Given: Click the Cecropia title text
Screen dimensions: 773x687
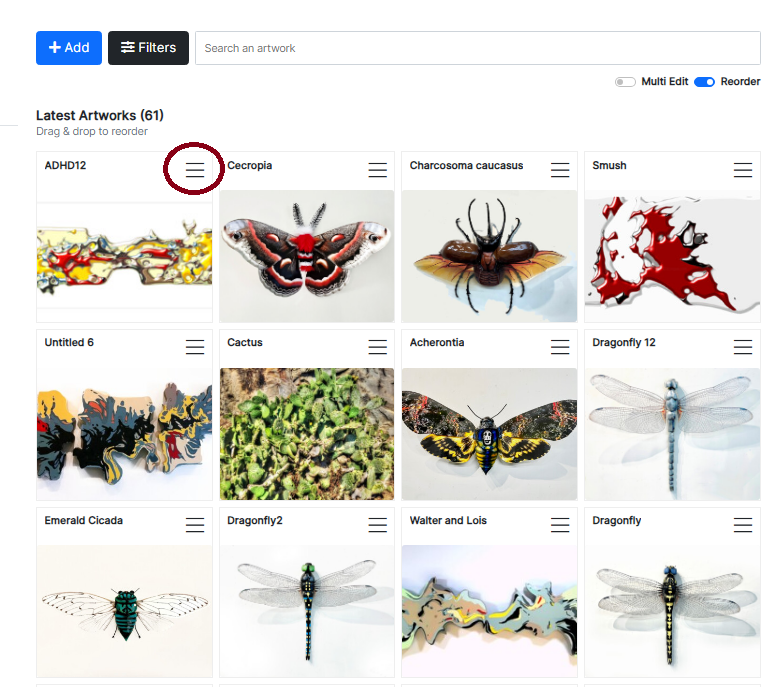Looking at the screenshot, I should click(249, 166).
